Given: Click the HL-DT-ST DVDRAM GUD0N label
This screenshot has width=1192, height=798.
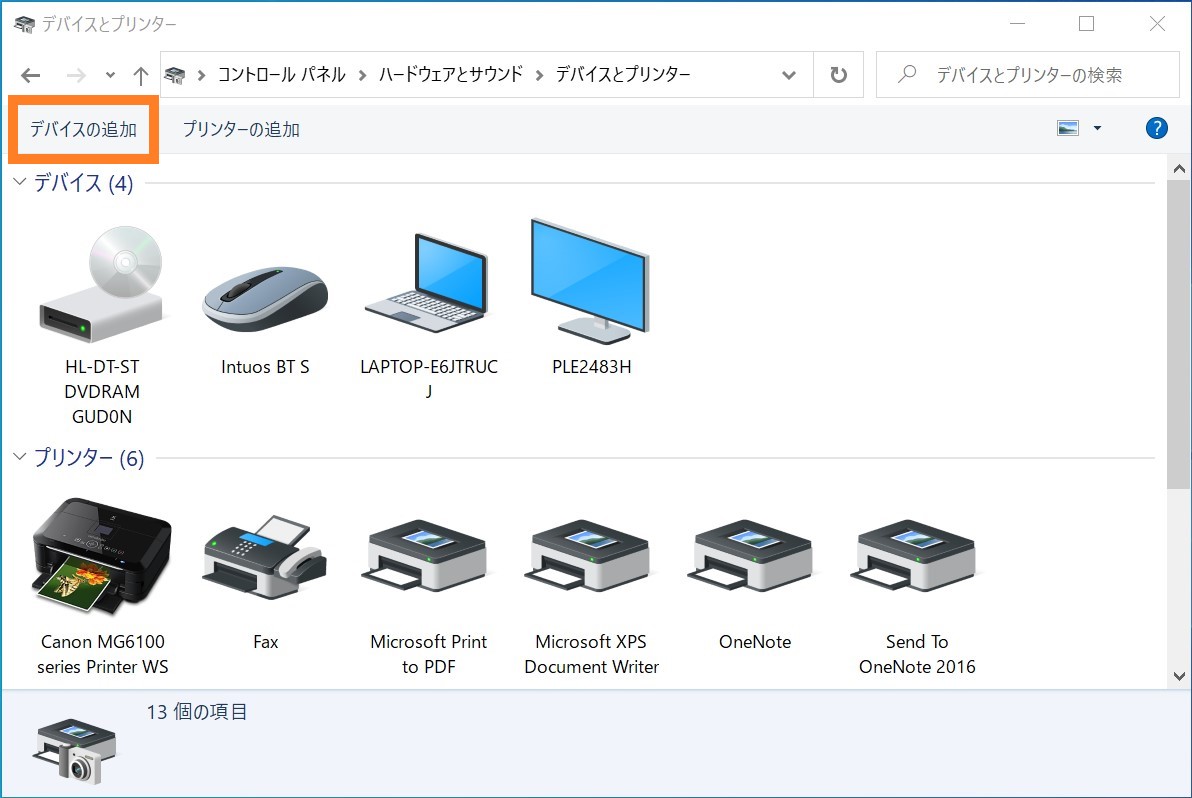Looking at the screenshot, I should pos(102,391).
